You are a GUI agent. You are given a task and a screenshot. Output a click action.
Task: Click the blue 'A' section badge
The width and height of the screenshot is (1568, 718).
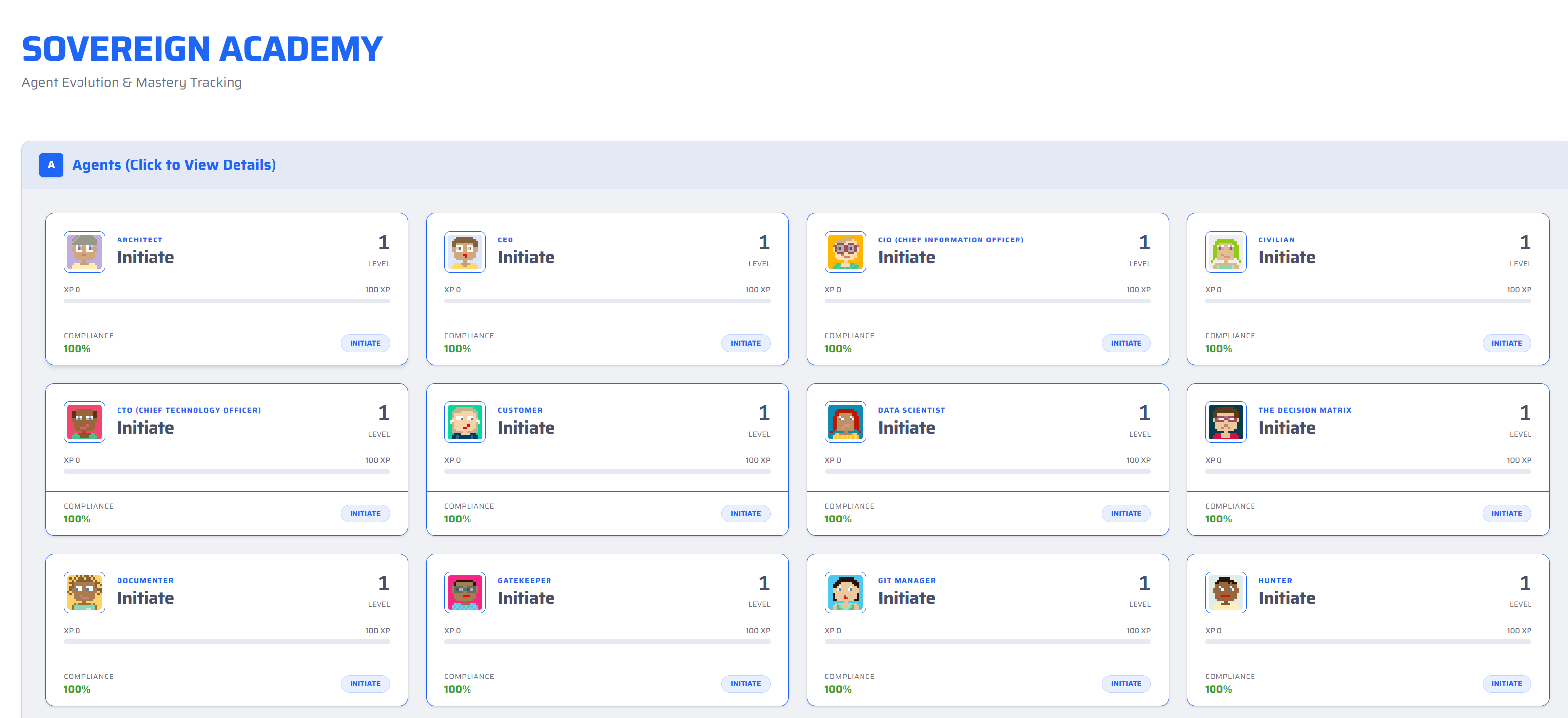pyautogui.click(x=51, y=165)
